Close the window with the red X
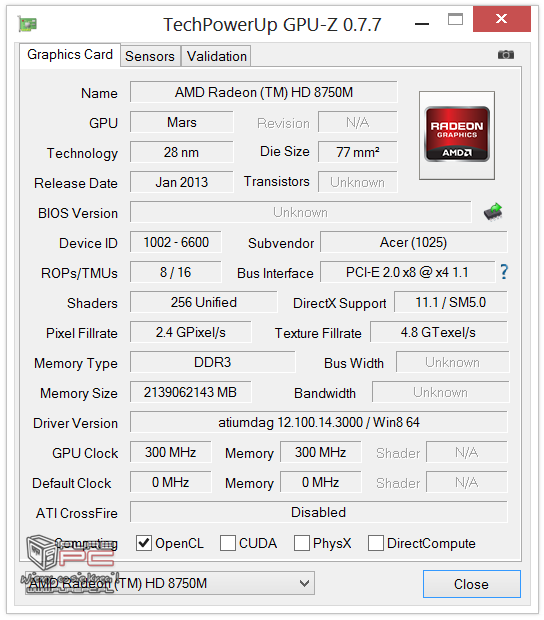Viewport: 544px width, 620px height. point(502,19)
